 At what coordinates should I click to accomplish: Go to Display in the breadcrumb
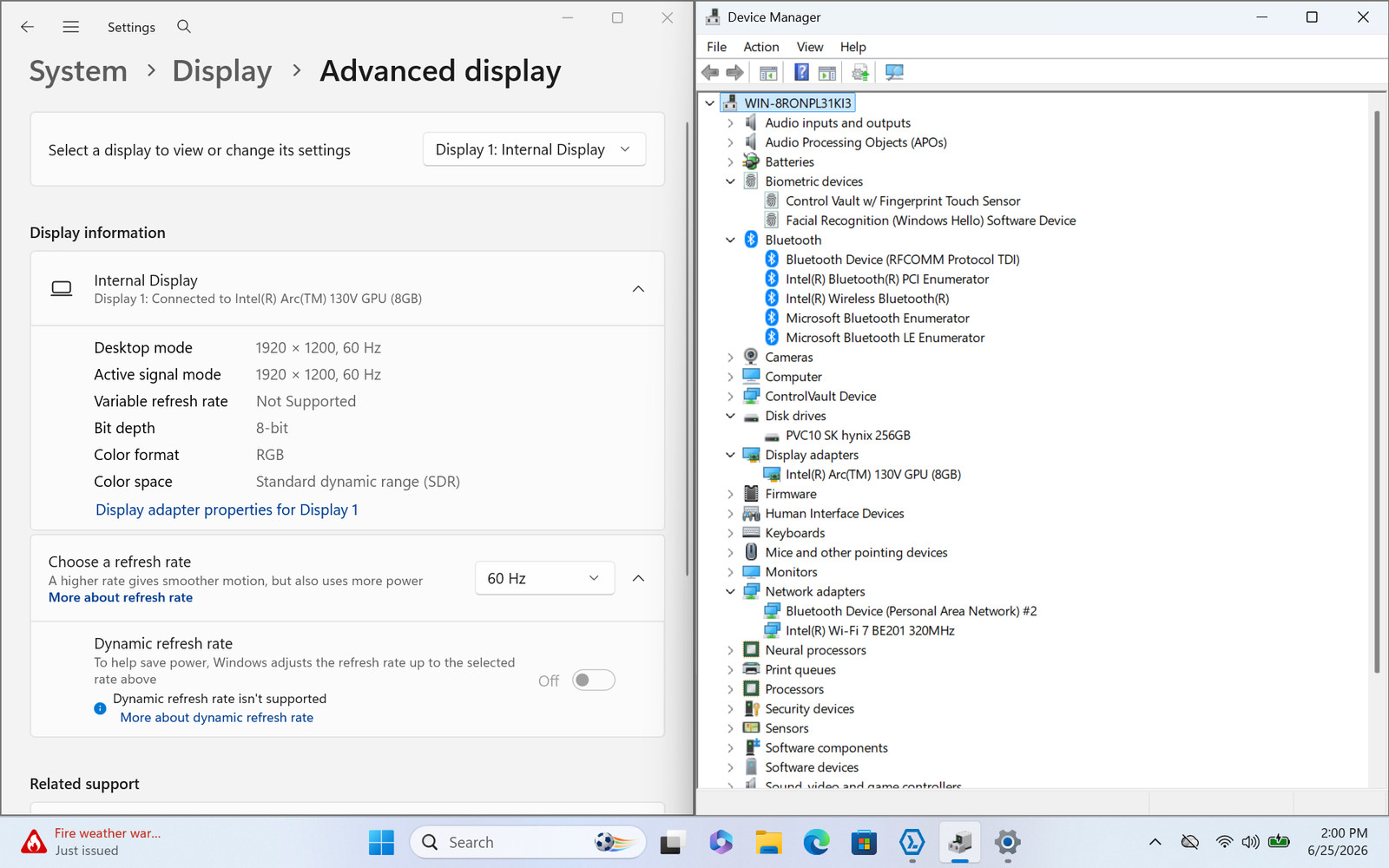(222, 71)
